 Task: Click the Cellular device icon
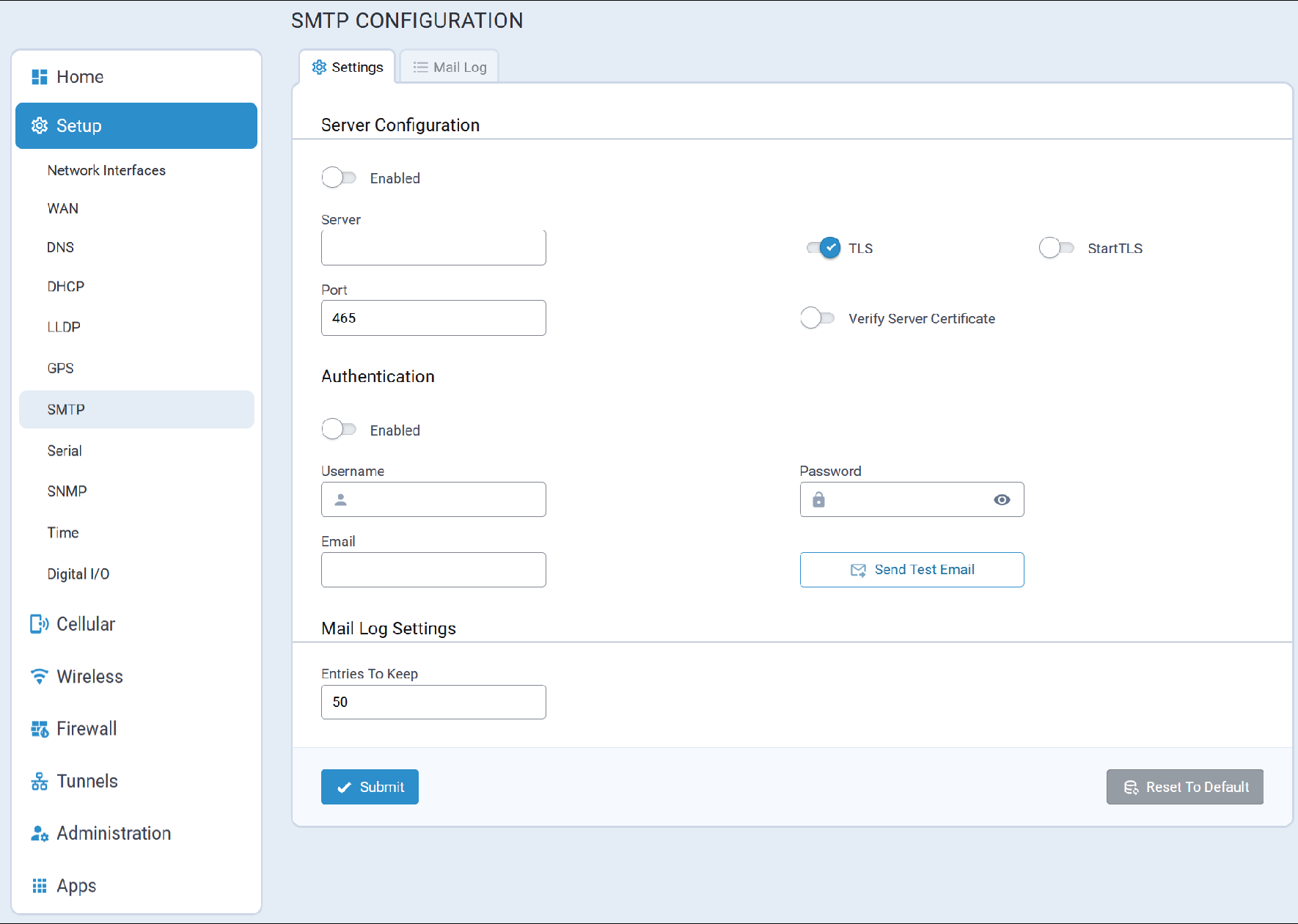tap(40, 624)
